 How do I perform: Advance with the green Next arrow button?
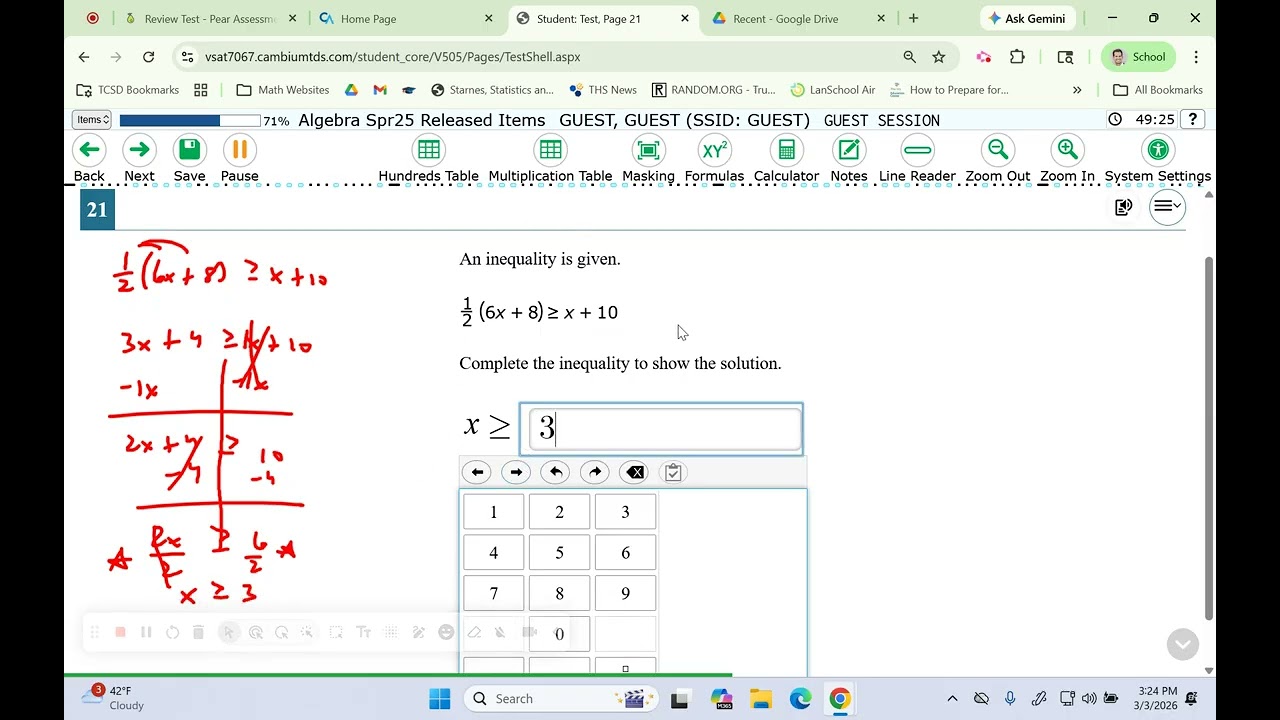[139, 159]
